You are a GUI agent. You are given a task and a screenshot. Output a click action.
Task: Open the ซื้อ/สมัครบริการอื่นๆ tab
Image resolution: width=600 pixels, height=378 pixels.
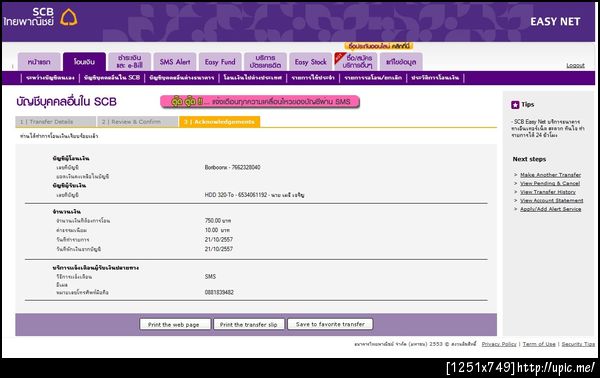pyautogui.click(x=356, y=62)
